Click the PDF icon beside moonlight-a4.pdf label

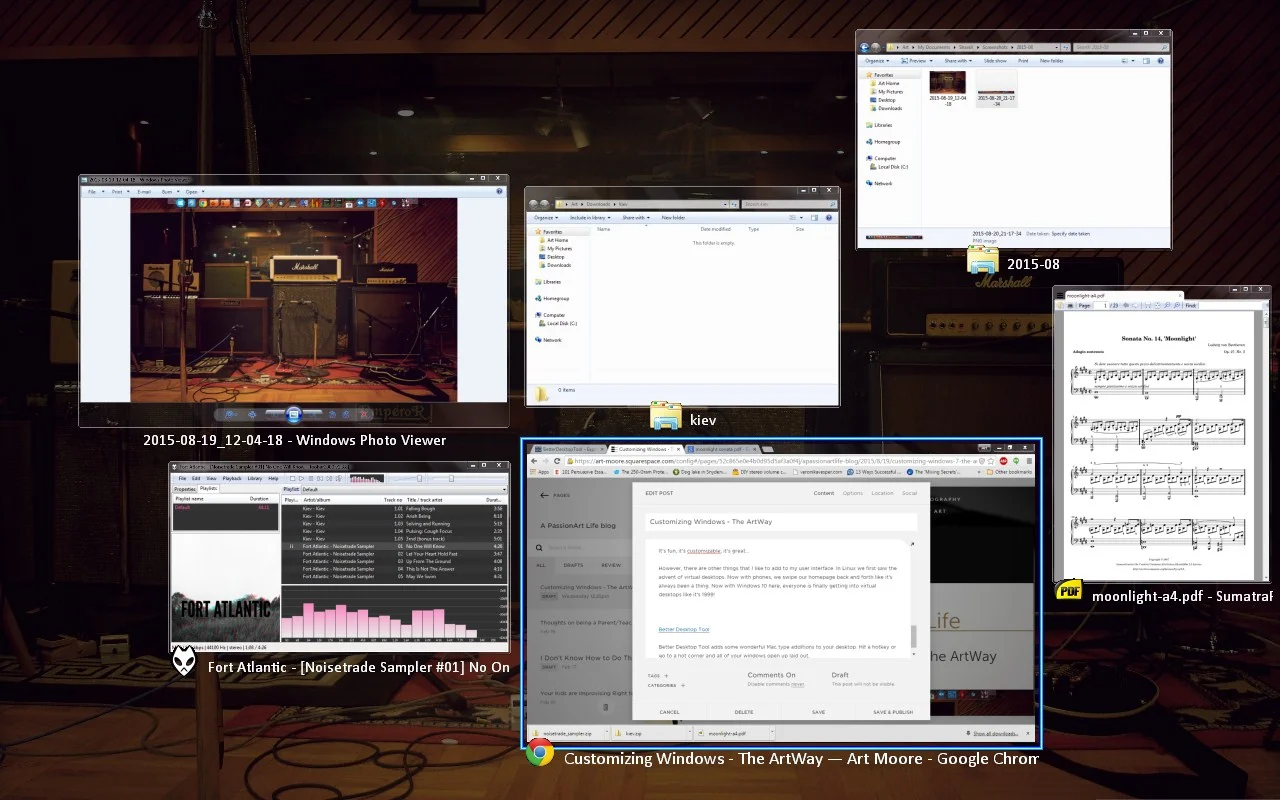tap(1070, 590)
